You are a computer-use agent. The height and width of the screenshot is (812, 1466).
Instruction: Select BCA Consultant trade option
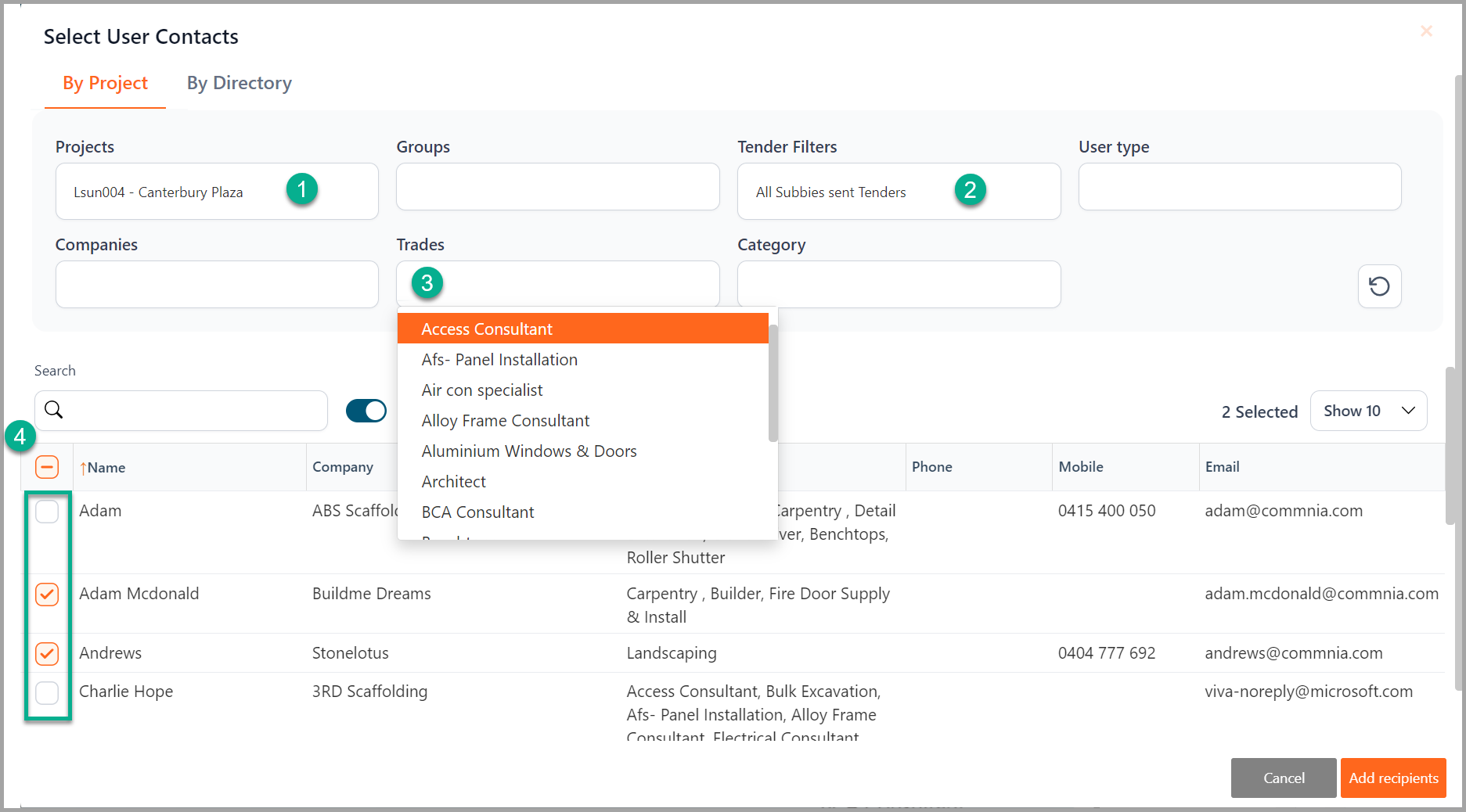(582, 512)
